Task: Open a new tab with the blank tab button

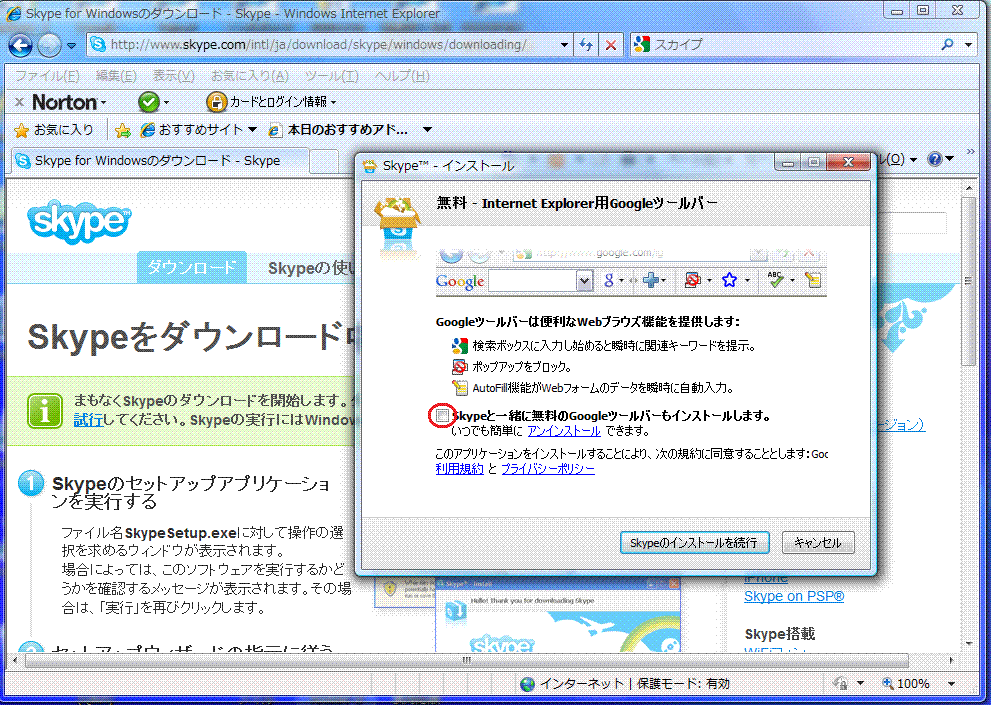Action: coord(324,161)
